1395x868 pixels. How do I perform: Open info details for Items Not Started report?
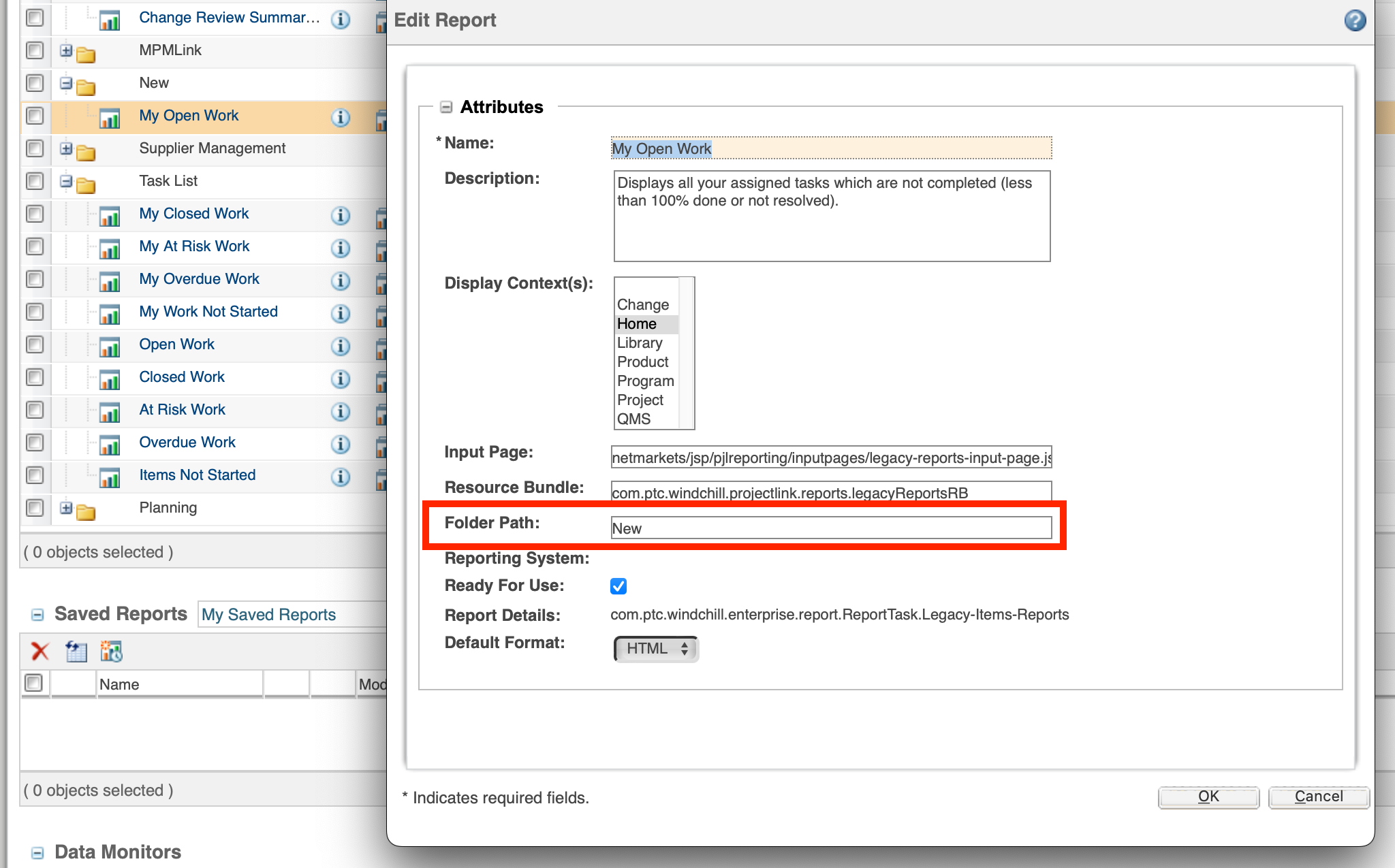click(340, 477)
